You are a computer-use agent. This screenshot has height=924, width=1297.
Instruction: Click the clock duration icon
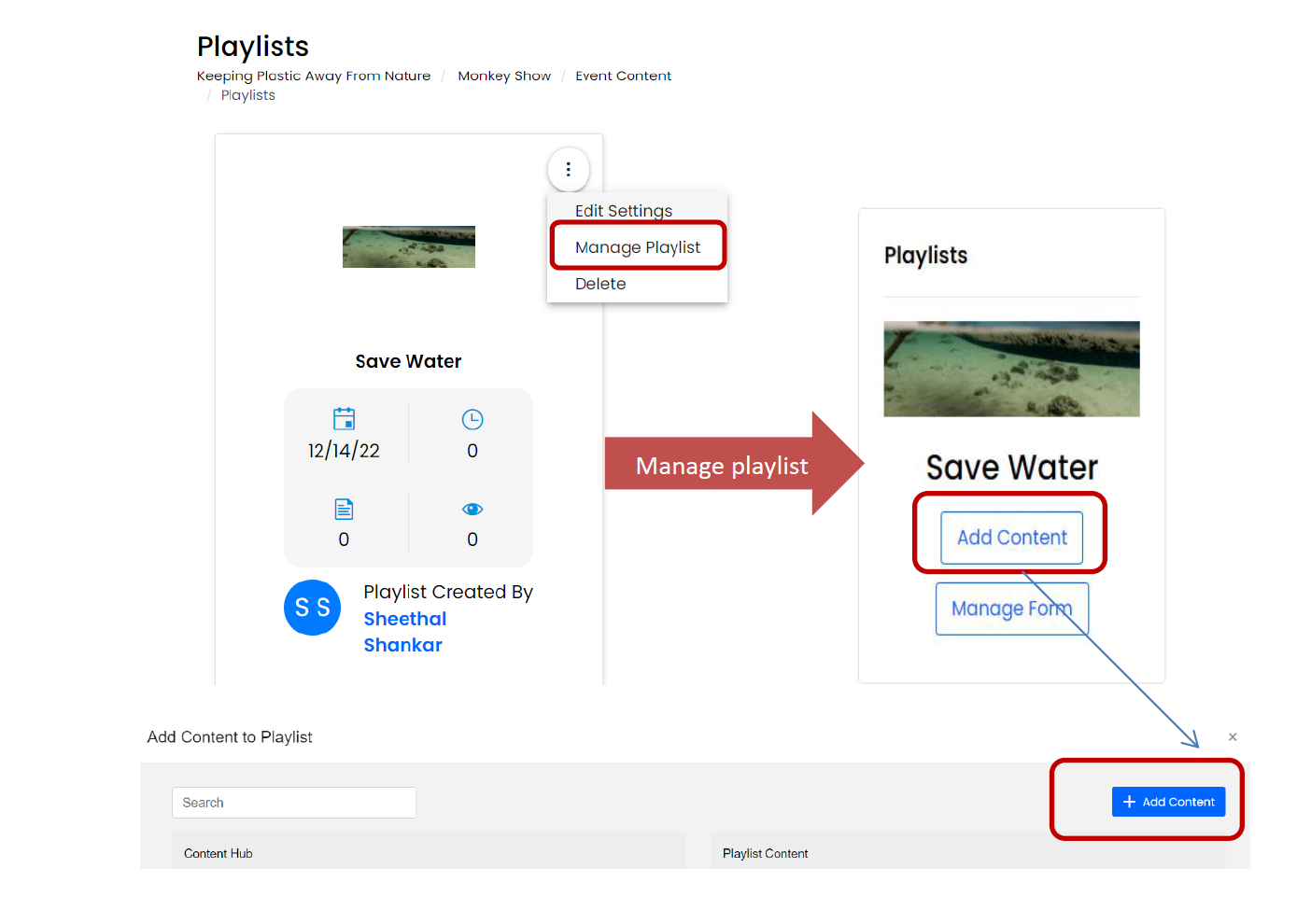click(x=472, y=420)
